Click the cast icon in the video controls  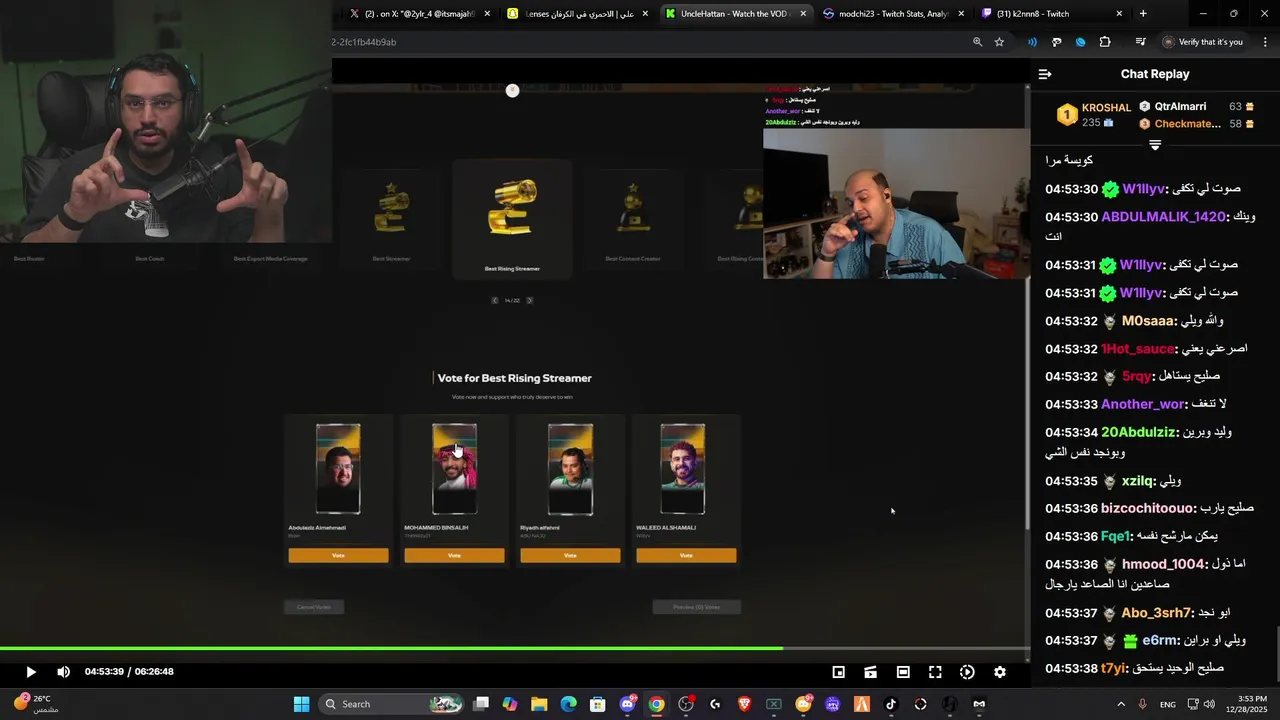click(x=871, y=672)
